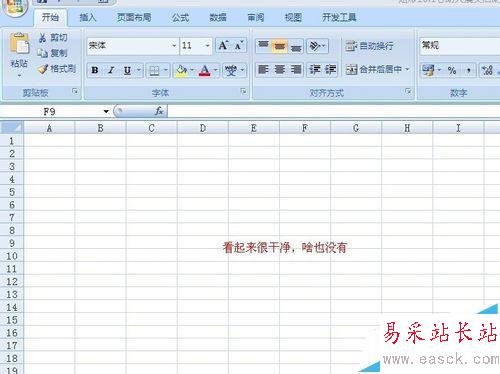Screen dimensions: 500x374
Task: Increase indent
Action: (x=331, y=70)
